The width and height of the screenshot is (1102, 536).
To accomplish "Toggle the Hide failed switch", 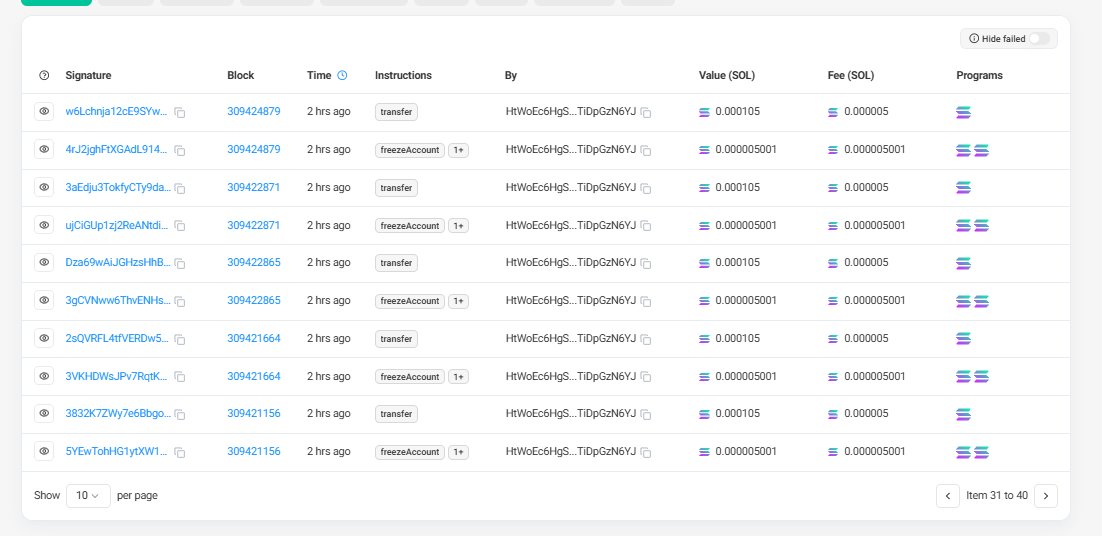I will (x=1039, y=39).
